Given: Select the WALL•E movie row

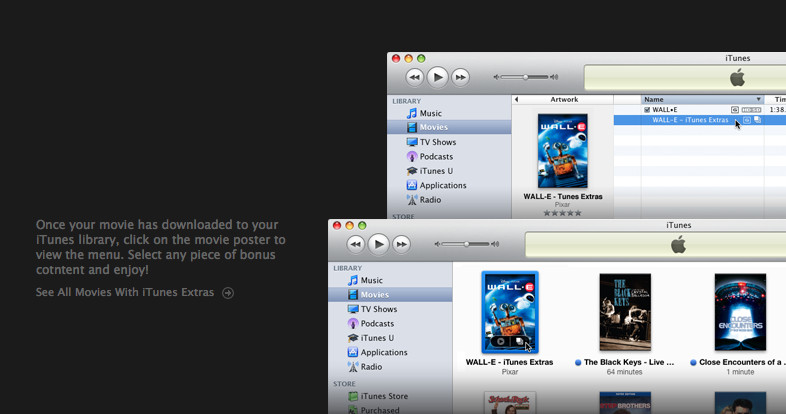Looking at the screenshot, I should pyautogui.click(x=700, y=110).
